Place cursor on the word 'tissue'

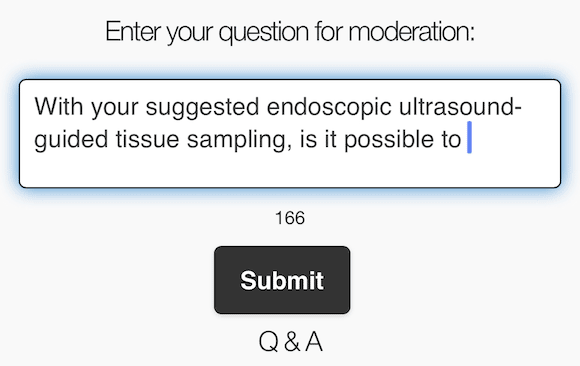click(147, 140)
